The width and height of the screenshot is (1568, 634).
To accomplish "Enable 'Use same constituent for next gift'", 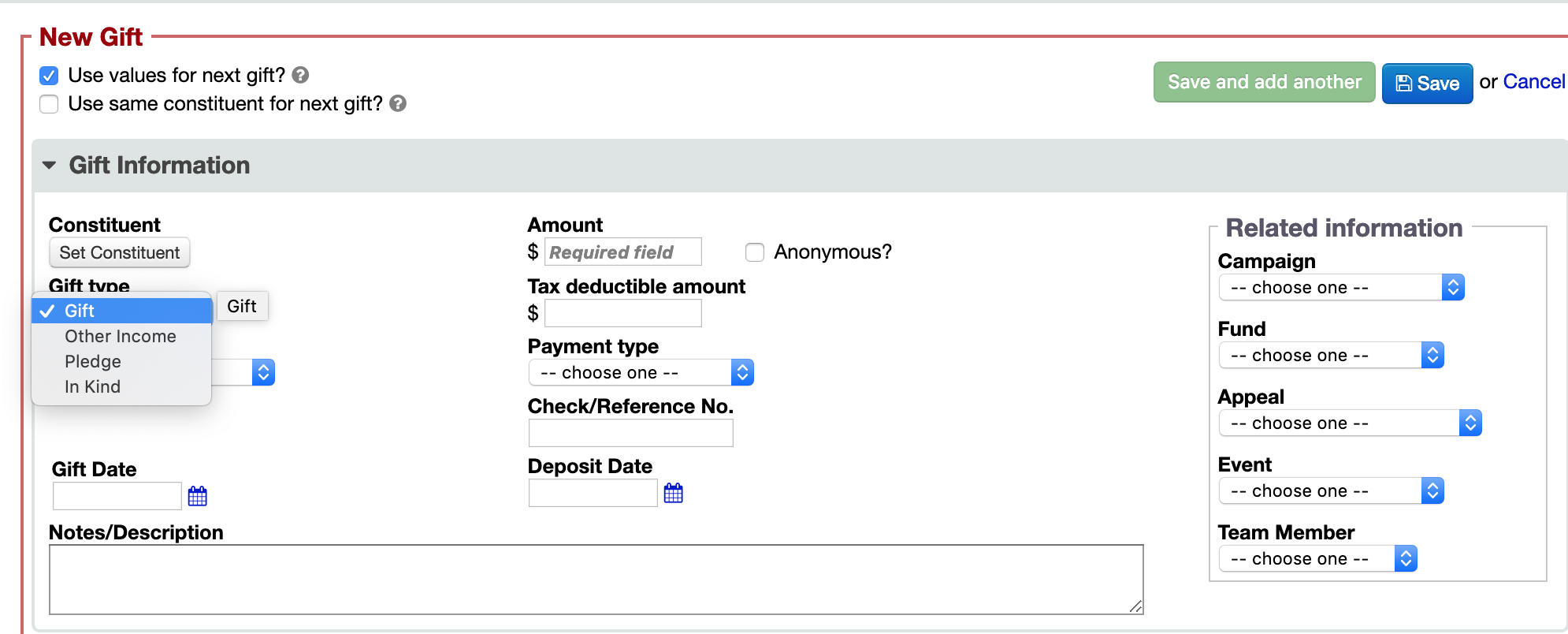I will point(49,104).
